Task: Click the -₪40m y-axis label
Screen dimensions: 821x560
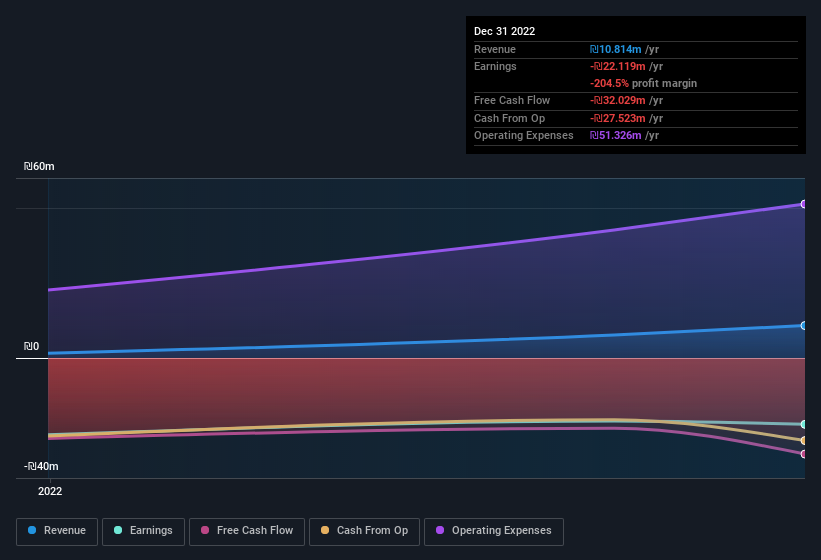Action: click(x=41, y=466)
